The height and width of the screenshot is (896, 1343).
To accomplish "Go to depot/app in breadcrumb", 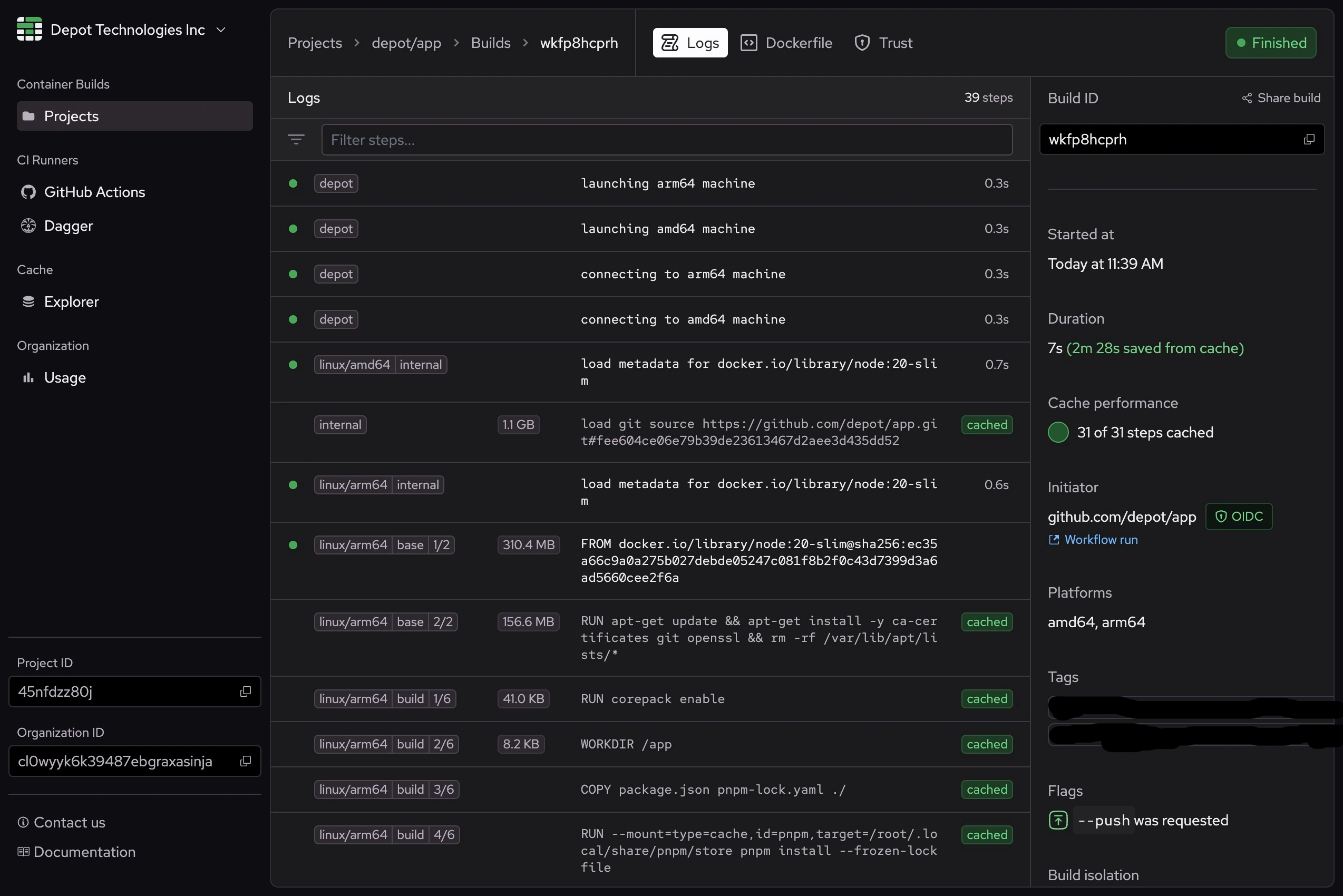I will pyautogui.click(x=406, y=43).
